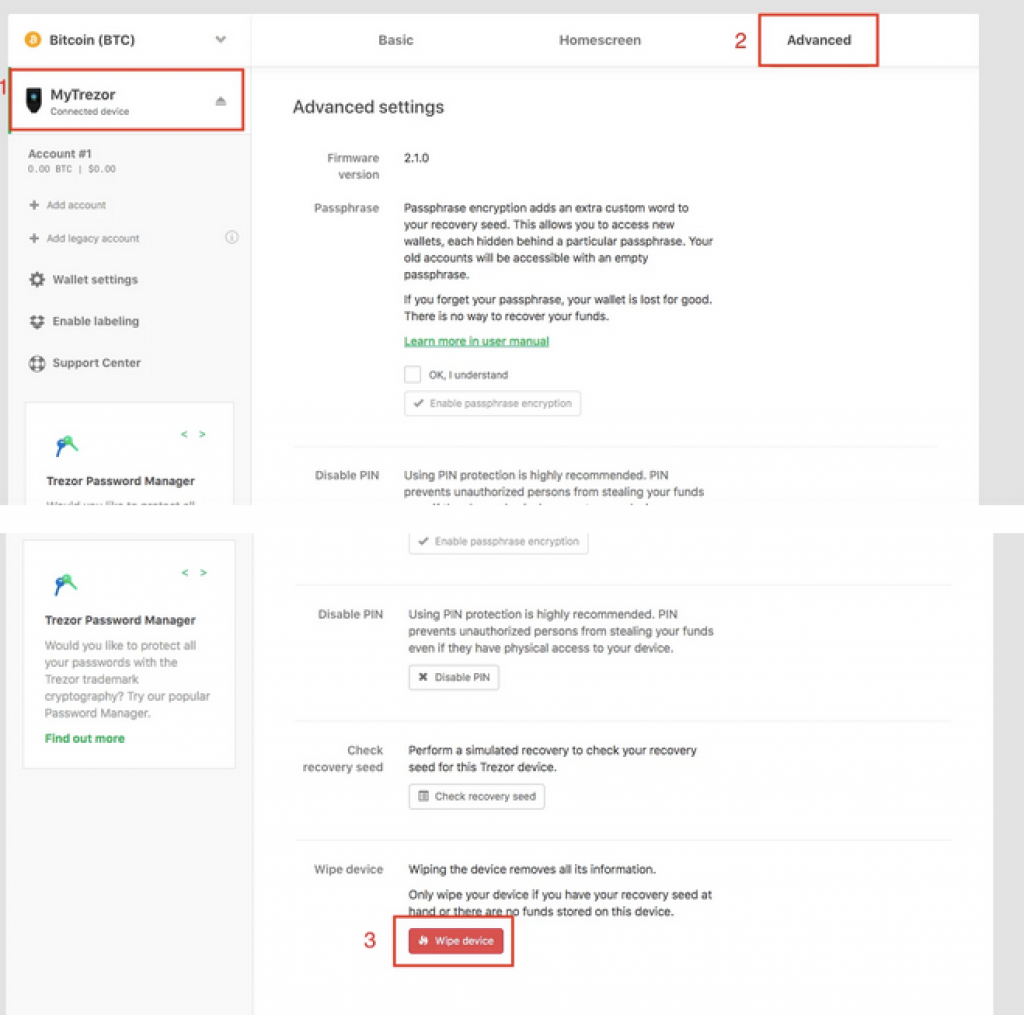Click the eject icon beside MyTrezor
Image resolution: width=1024 pixels, height=1015 pixels.
point(221,101)
